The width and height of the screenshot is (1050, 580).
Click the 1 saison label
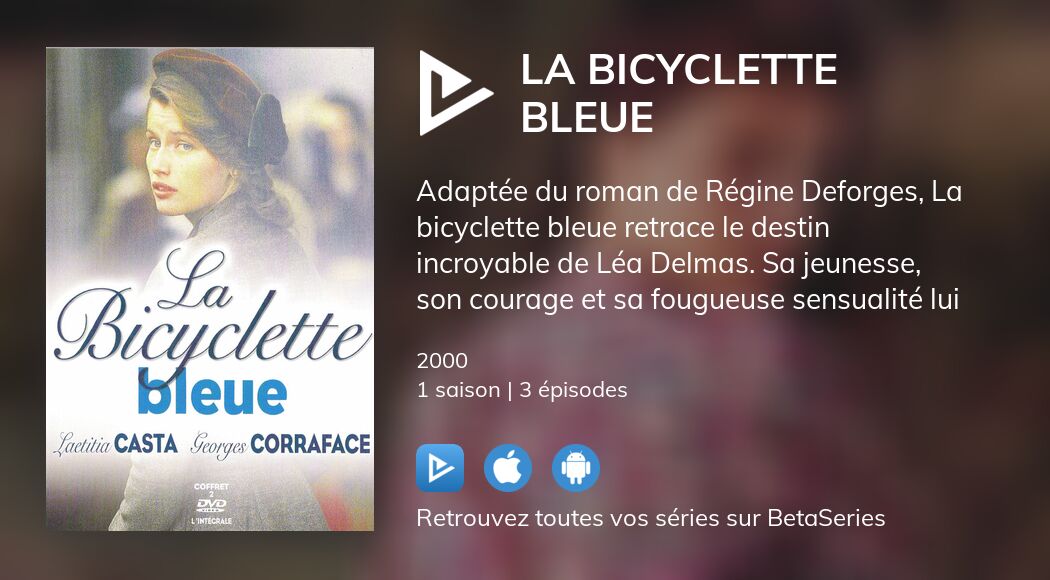pyautogui.click(x=458, y=390)
